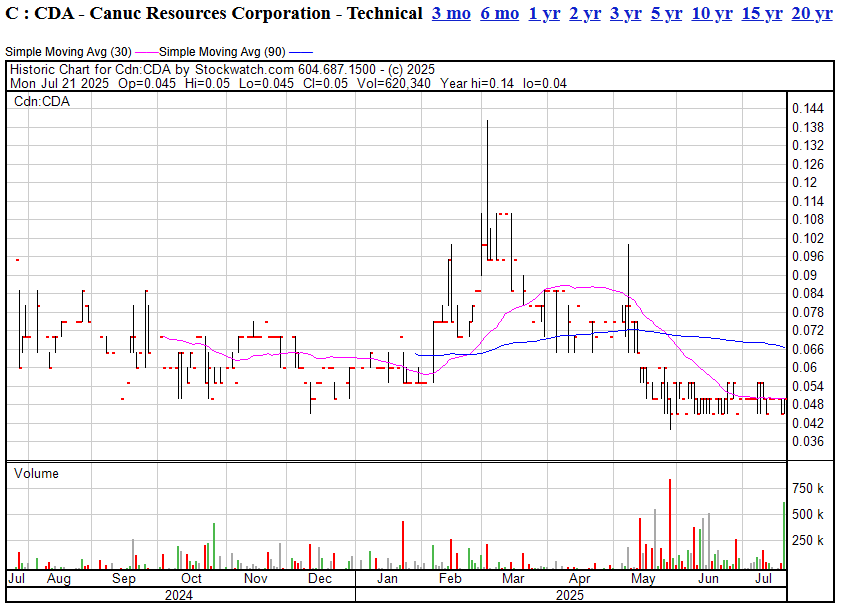Show the 5 yr chart
Screen dimensions: 843x610
[x=667, y=13]
